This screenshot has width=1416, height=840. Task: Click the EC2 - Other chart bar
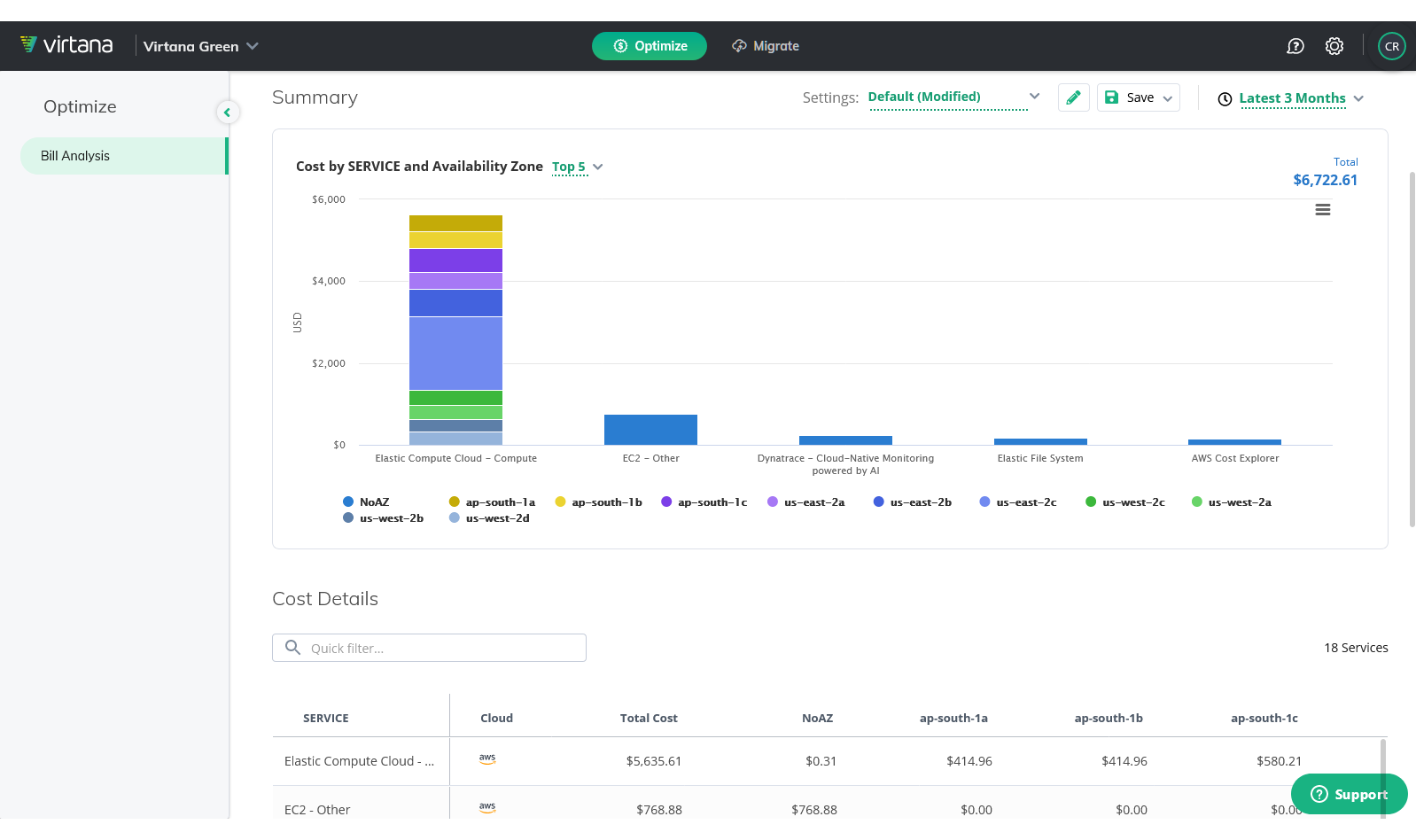650,430
